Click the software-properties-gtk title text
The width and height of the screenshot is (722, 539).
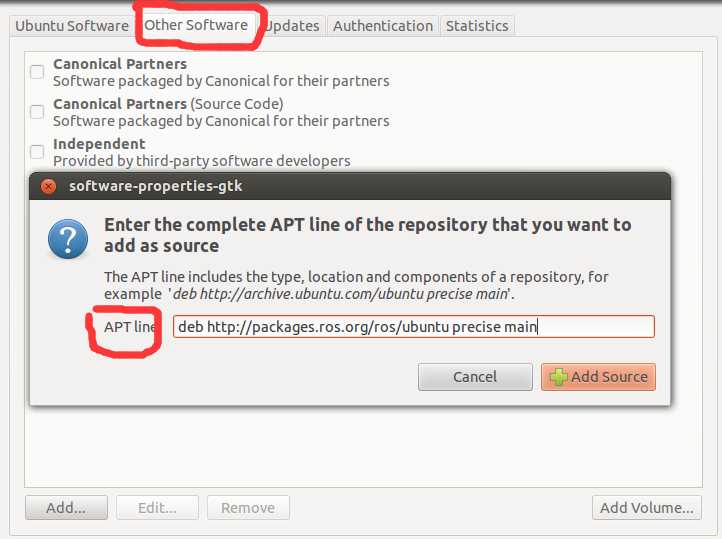[156, 186]
